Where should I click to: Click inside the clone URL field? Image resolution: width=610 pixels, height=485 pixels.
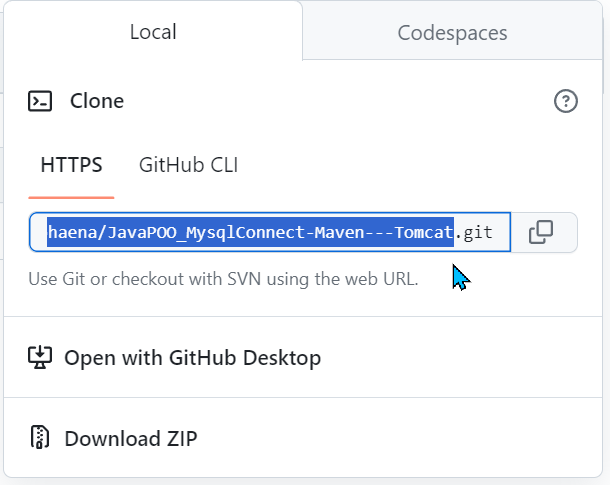click(x=270, y=233)
